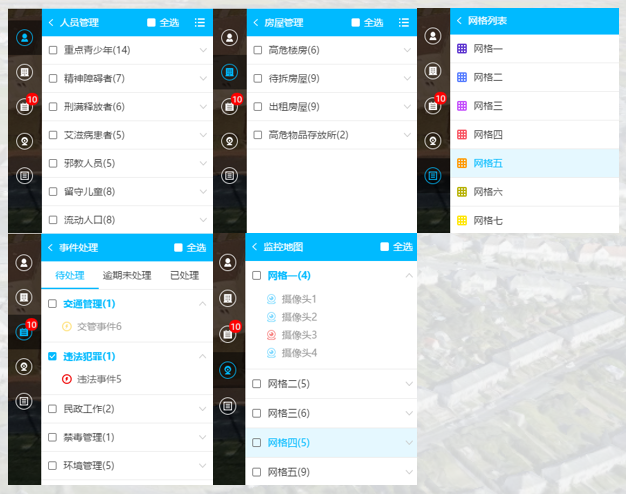Open the 违法事件5 event entry

pos(99,379)
